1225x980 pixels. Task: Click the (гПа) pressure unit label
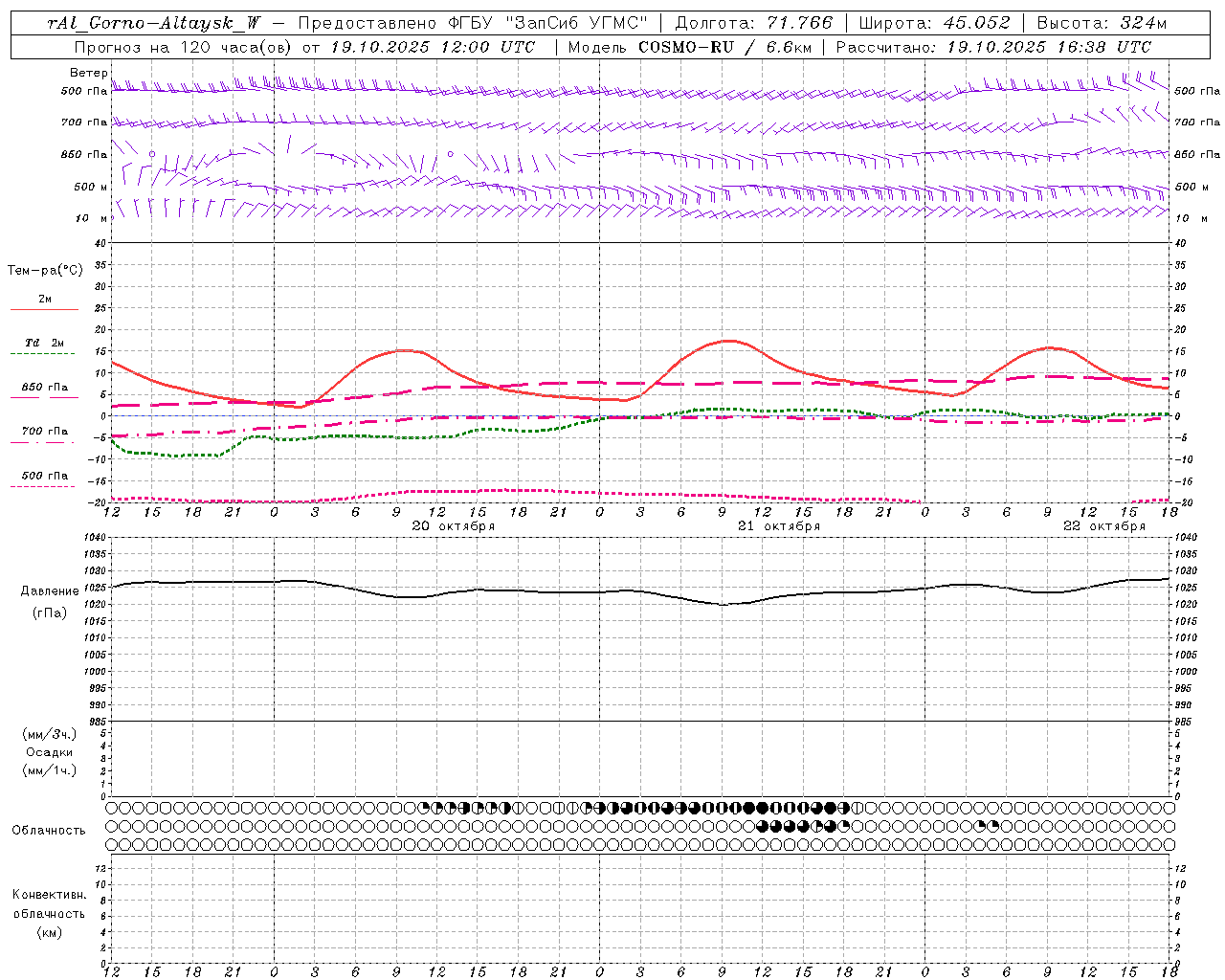[50, 612]
